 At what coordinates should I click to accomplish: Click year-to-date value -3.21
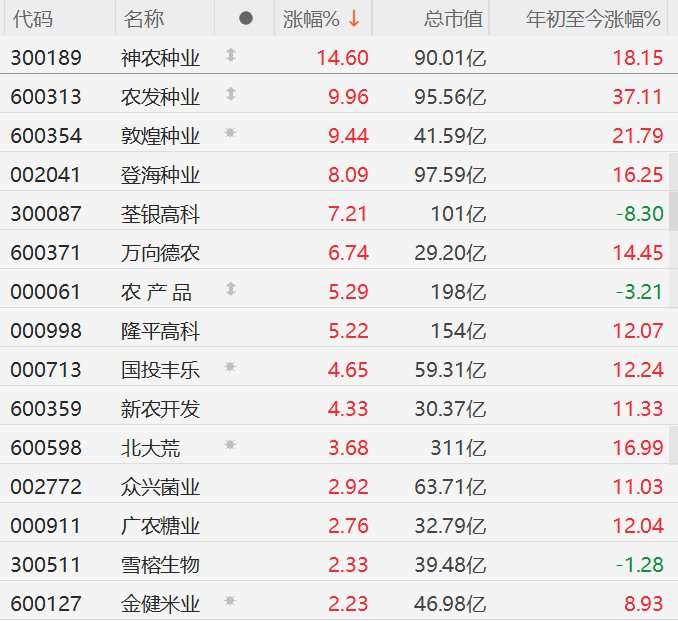pyautogui.click(x=640, y=292)
